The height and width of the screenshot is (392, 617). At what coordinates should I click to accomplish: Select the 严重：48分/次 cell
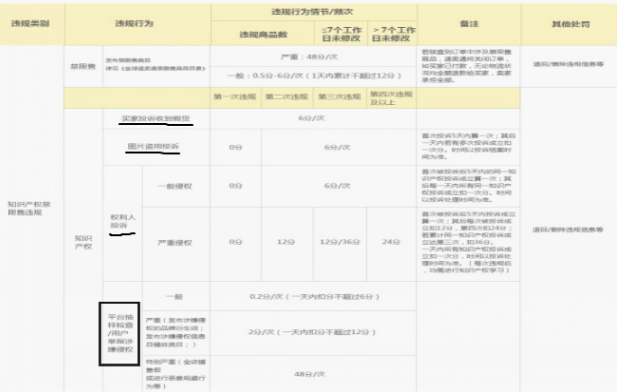coord(309,57)
